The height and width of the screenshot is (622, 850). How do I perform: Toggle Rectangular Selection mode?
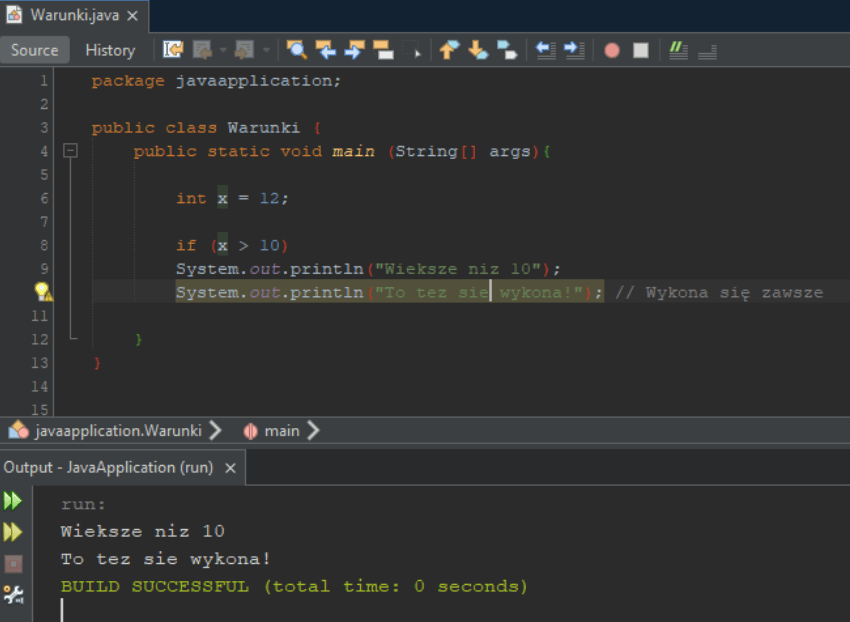[415, 50]
